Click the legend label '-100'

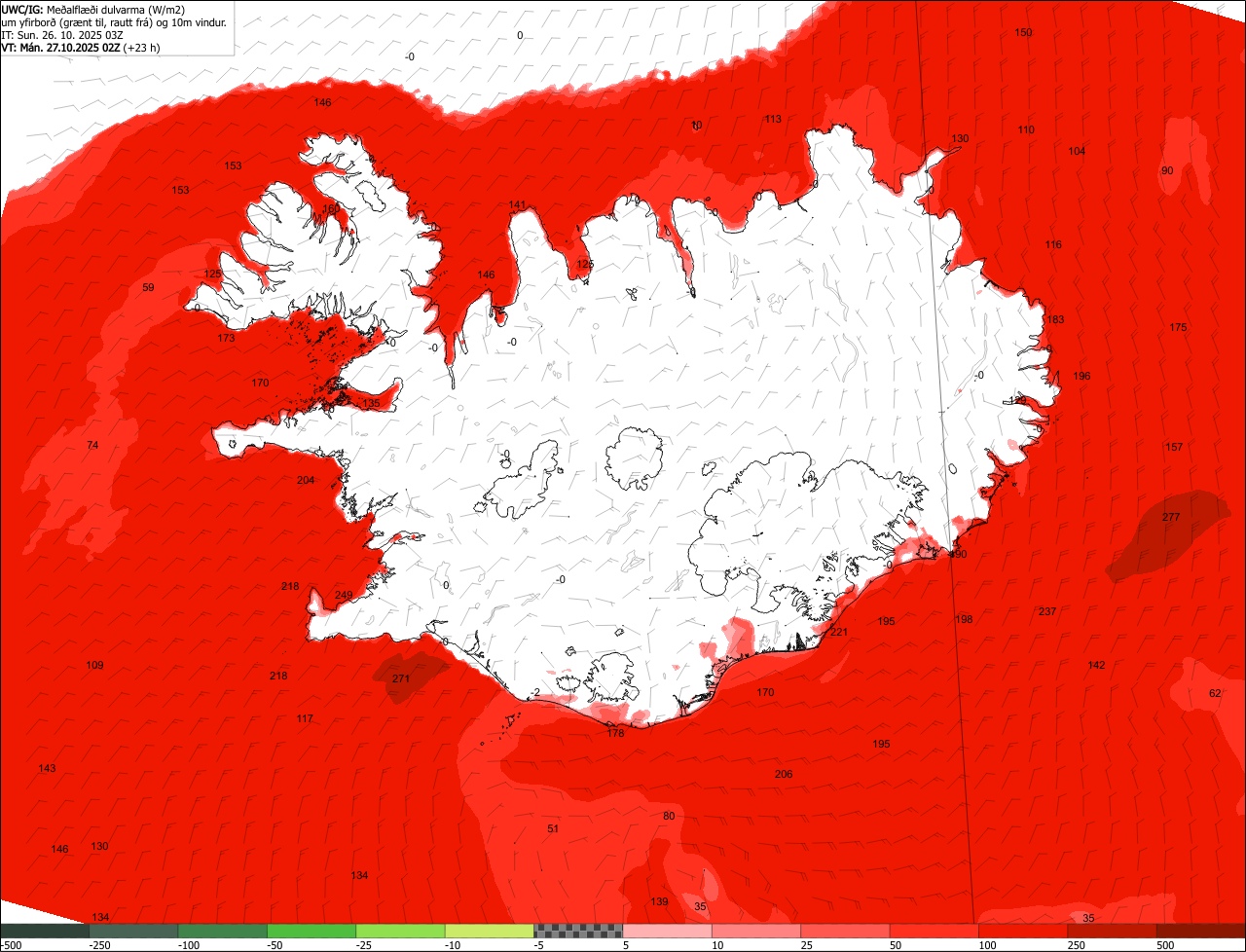pyautogui.click(x=187, y=945)
